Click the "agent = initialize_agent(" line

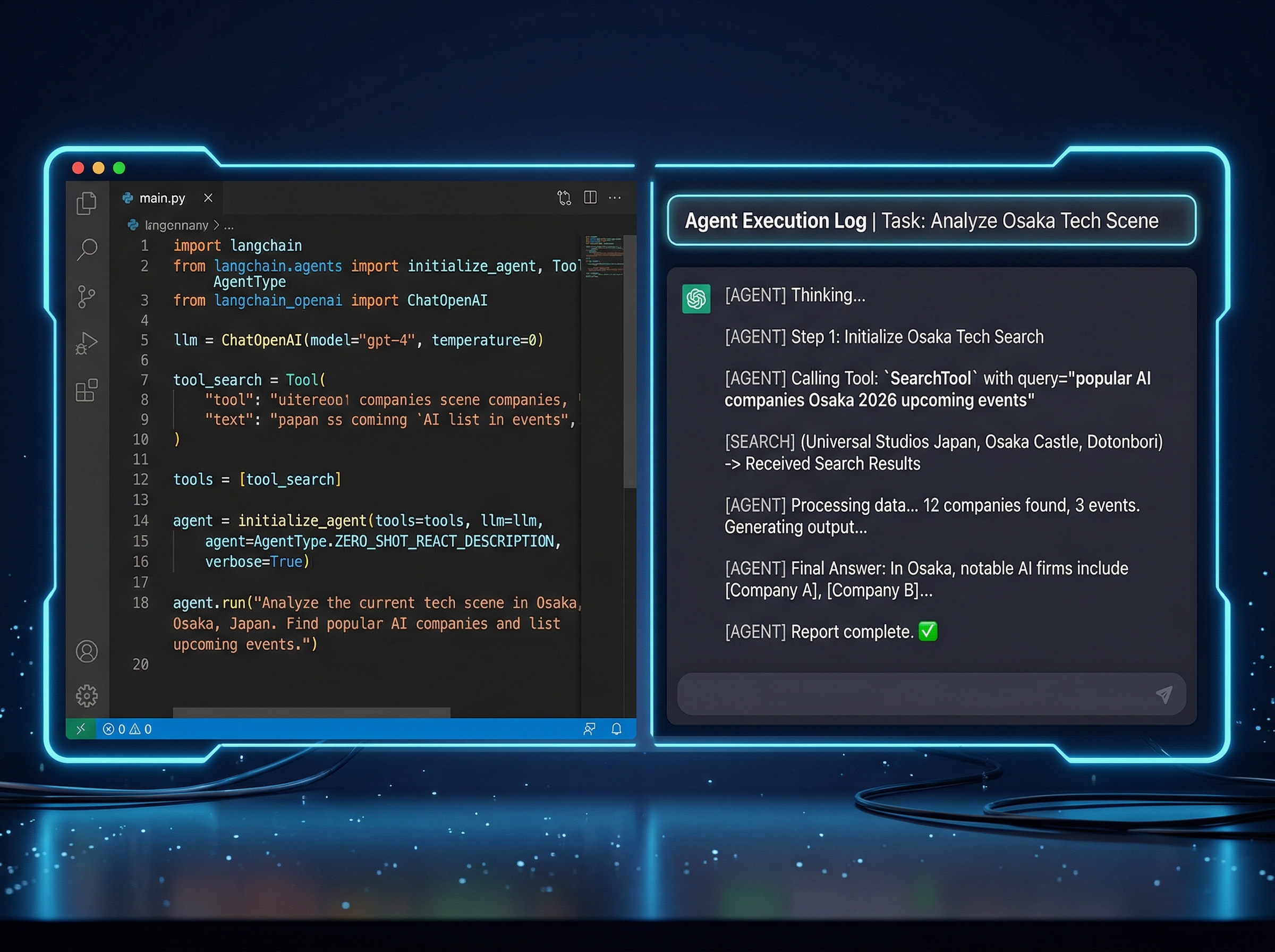click(x=358, y=521)
